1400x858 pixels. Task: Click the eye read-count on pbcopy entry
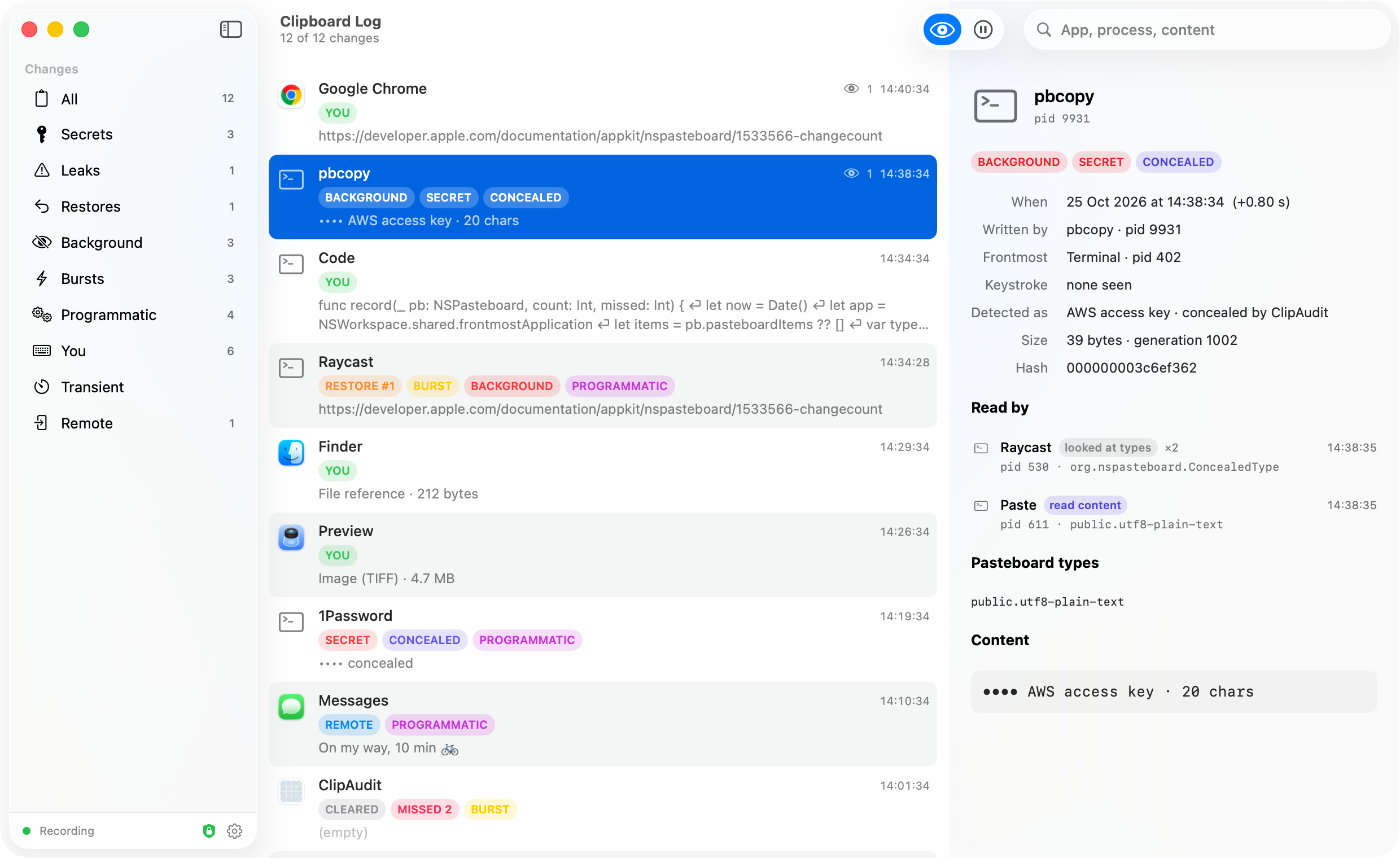tap(857, 173)
